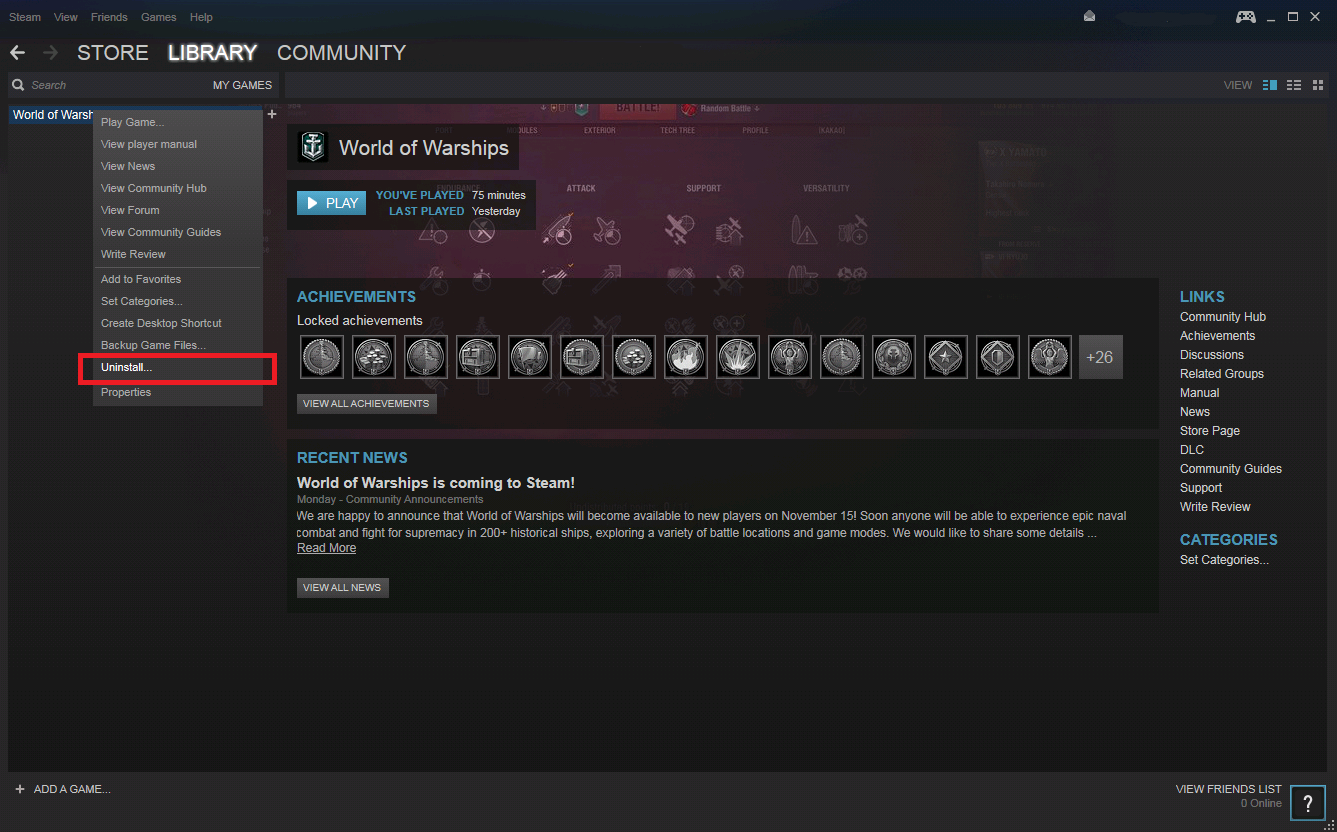Screen dimensions: 1337x832
Task: Show the +26 more achievements tile
Action: [x=1100, y=357]
